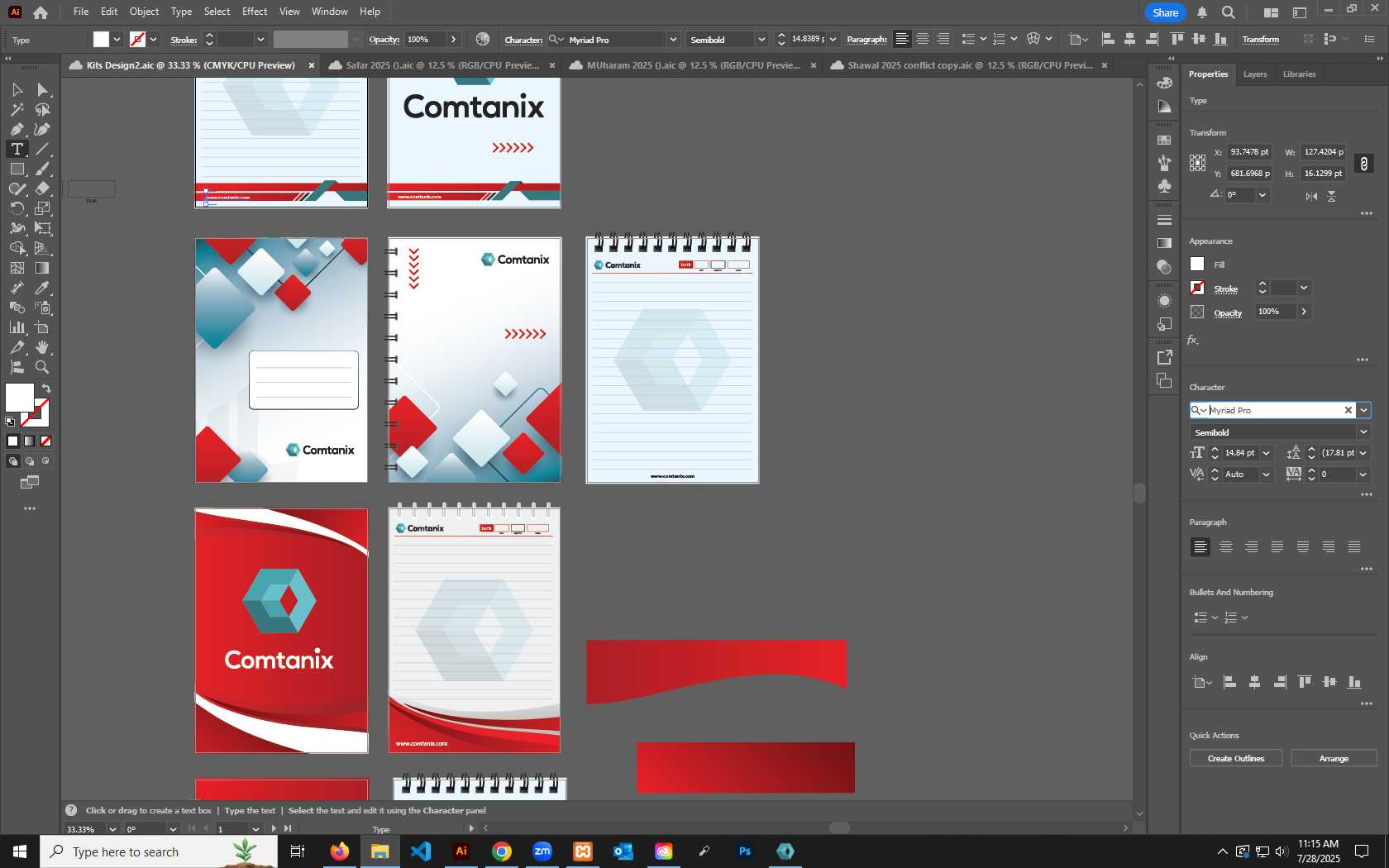
Task: Select the Eraser tool
Action: (x=42, y=188)
